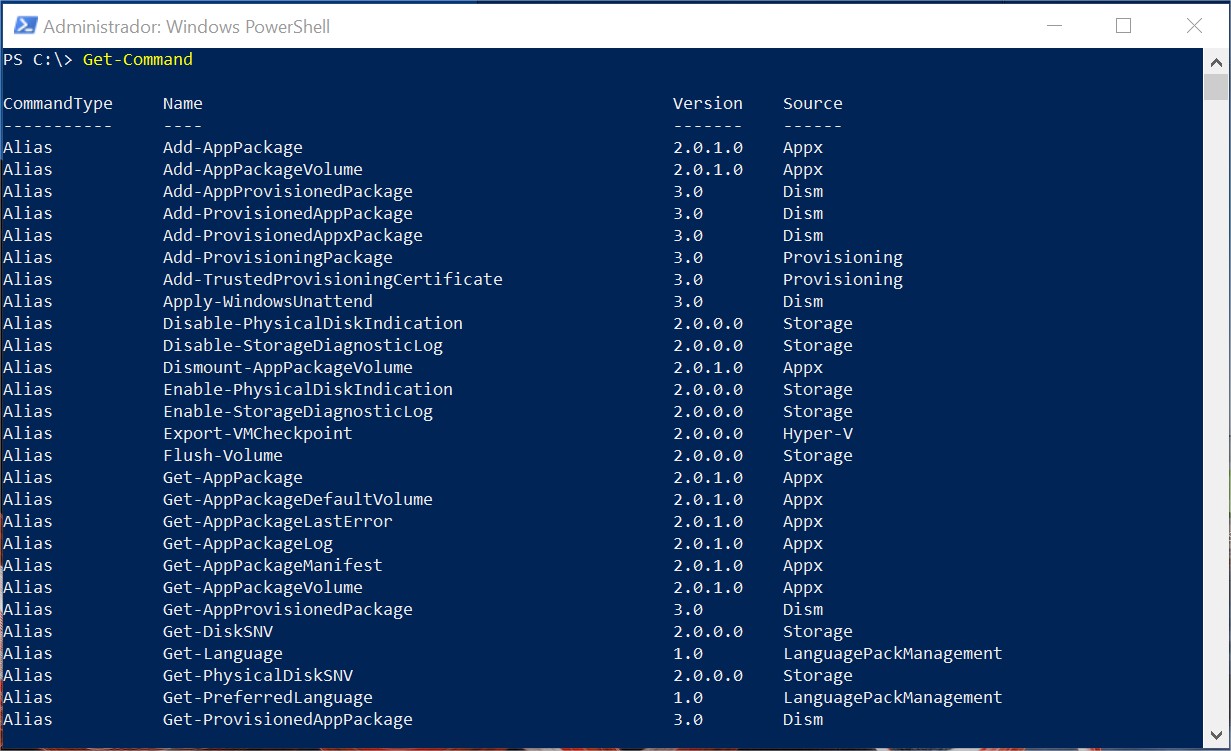Click the Add-ProvisionedAppPackage entry
Viewport: 1231px width, 751px height.
(x=288, y=214)
